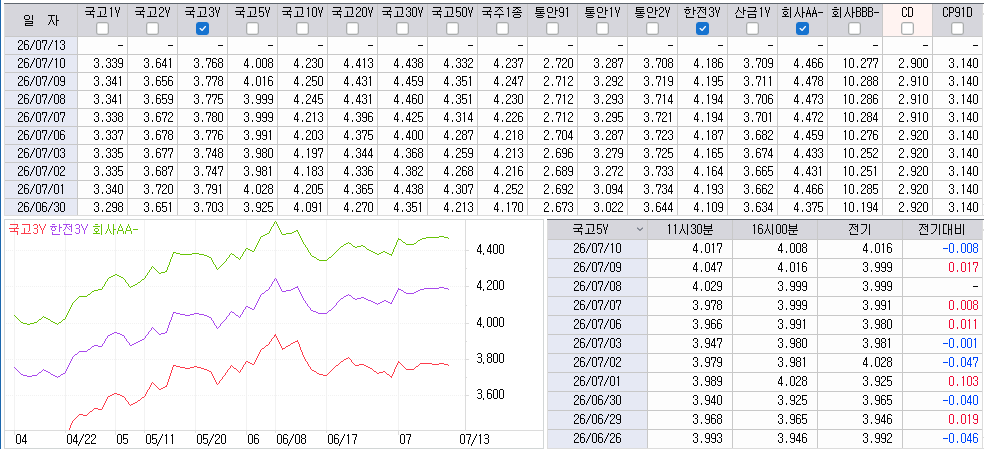
Task: Select the 전기 column header
Action: (860, 230)
